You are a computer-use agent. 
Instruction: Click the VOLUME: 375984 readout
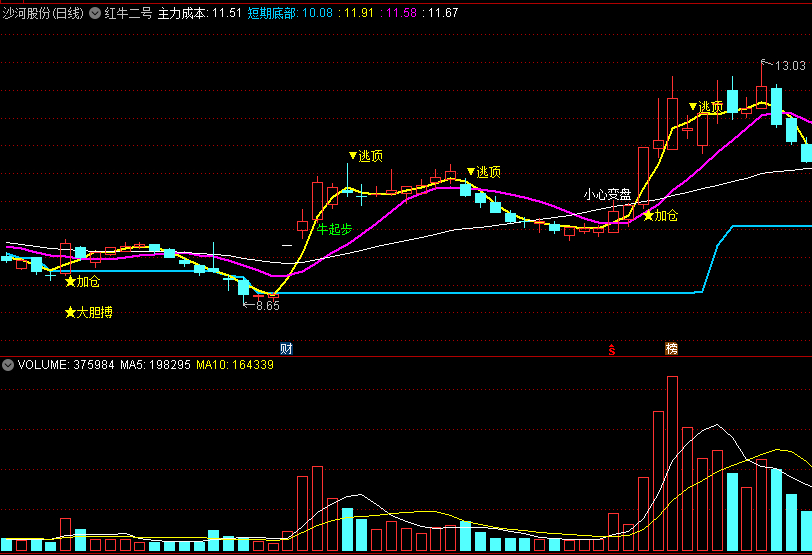coord(66,365)
